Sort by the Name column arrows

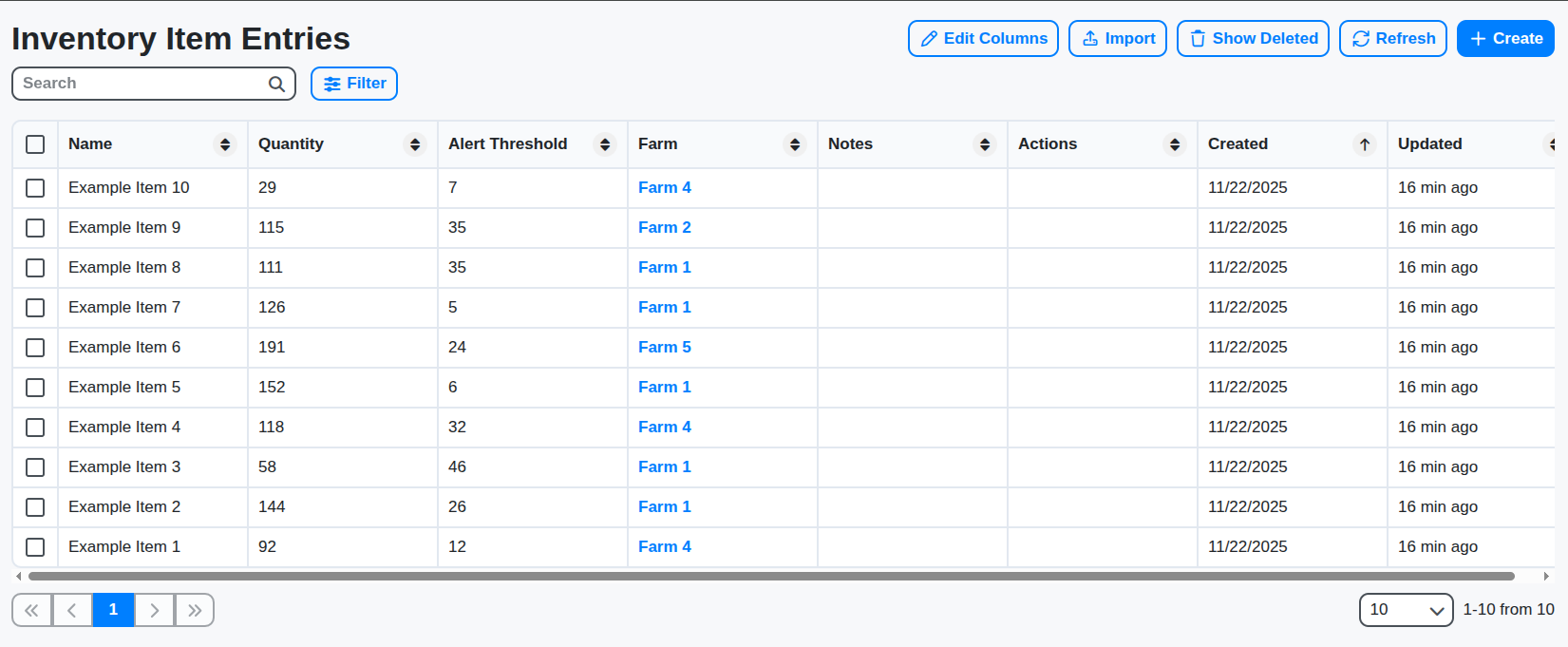click(225, 144)
